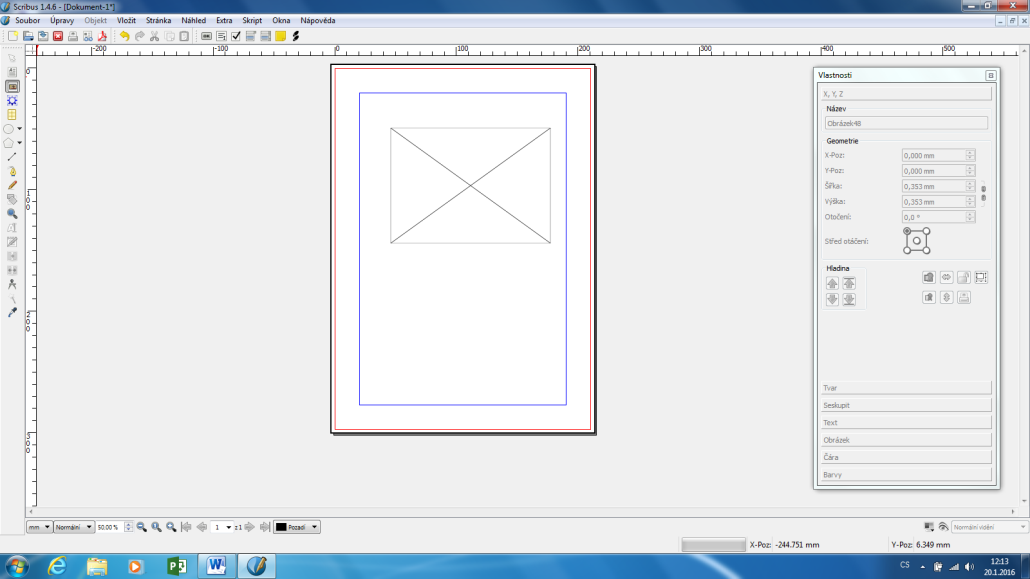Open the Normální vidění visual mode dropdown
The height and width of the screenshot is (579, 1030).
click(989, 527)
